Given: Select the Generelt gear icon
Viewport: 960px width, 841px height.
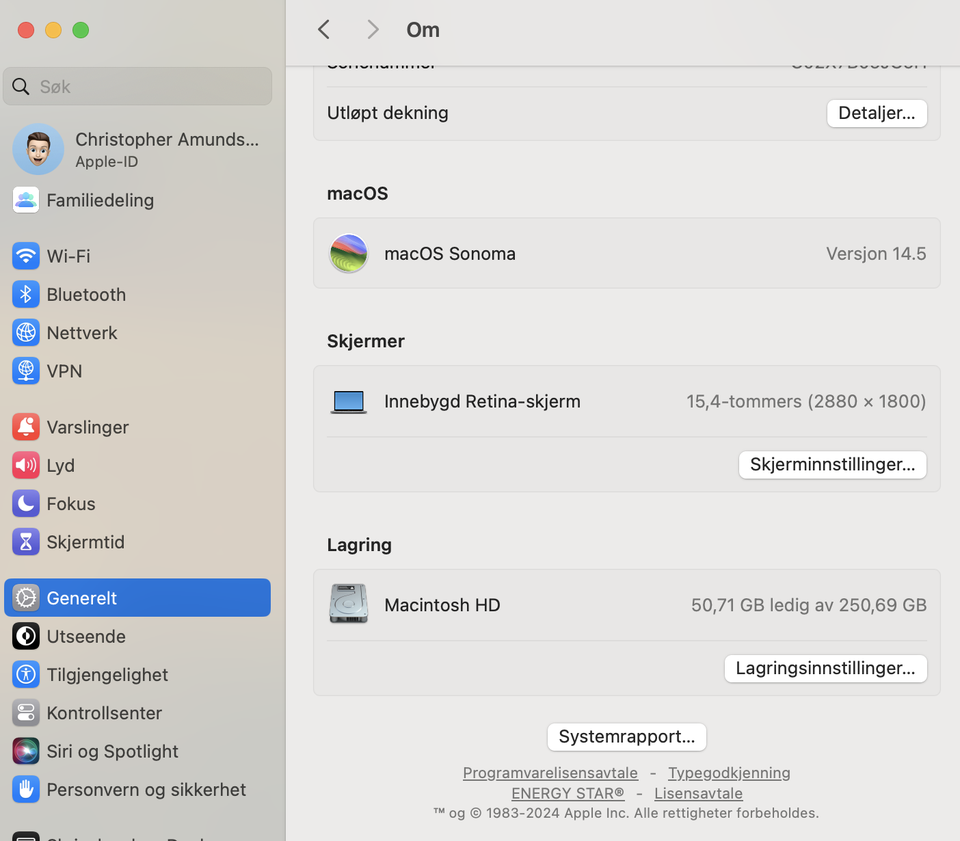Looking at the screenshot, I should point(26,597).
